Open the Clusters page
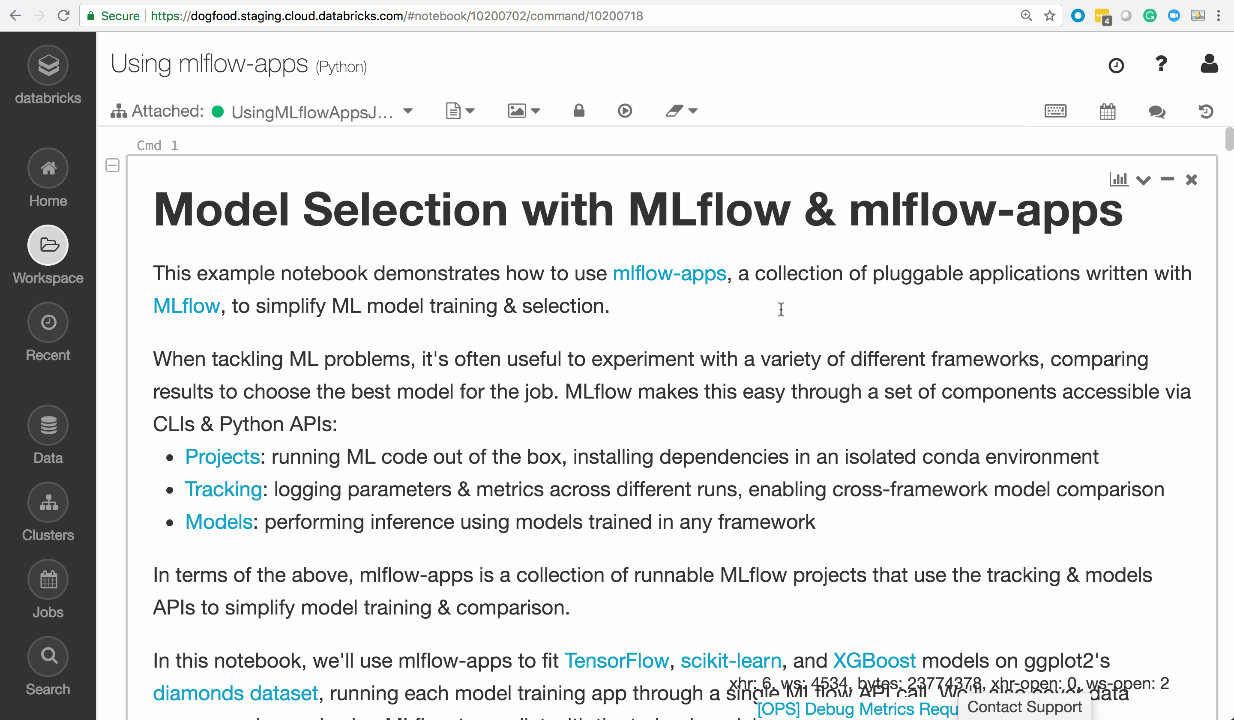 coord(48,513)
